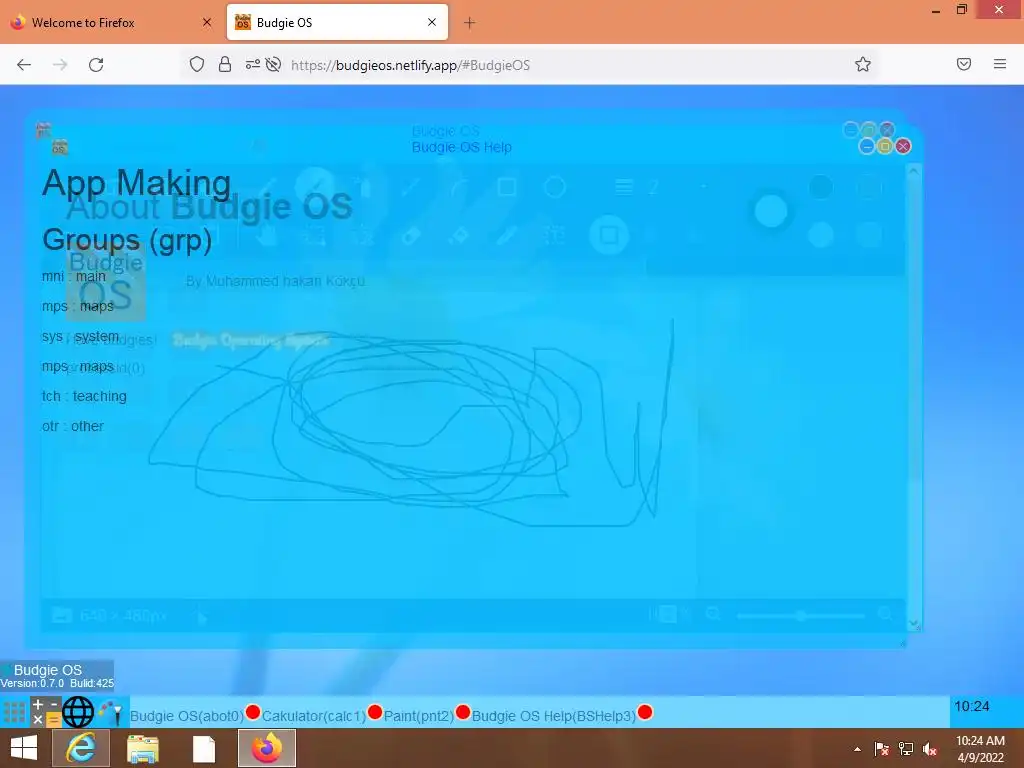The image size is (1024, 768).
Task: Close Paint(pnt2) using its red dot
Action: 462,712
